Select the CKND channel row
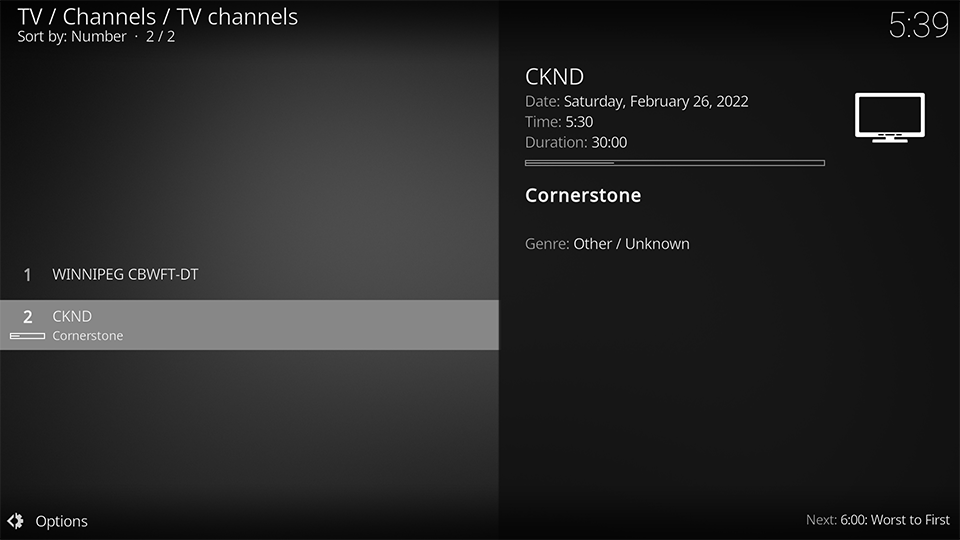Screen dimensions: 960x540 [249, 325]
